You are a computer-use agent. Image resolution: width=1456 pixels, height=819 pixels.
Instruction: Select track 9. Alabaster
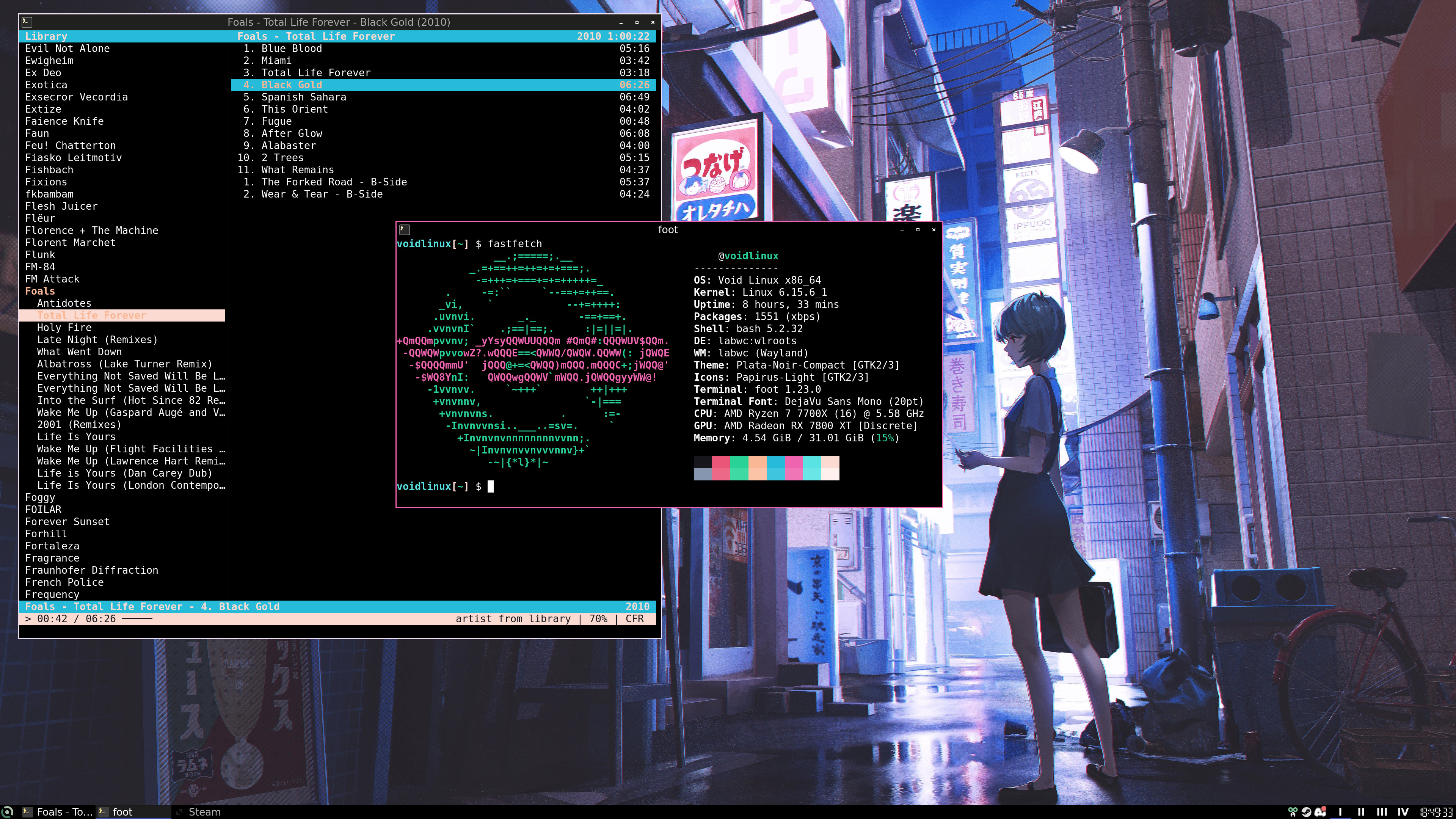443,146
